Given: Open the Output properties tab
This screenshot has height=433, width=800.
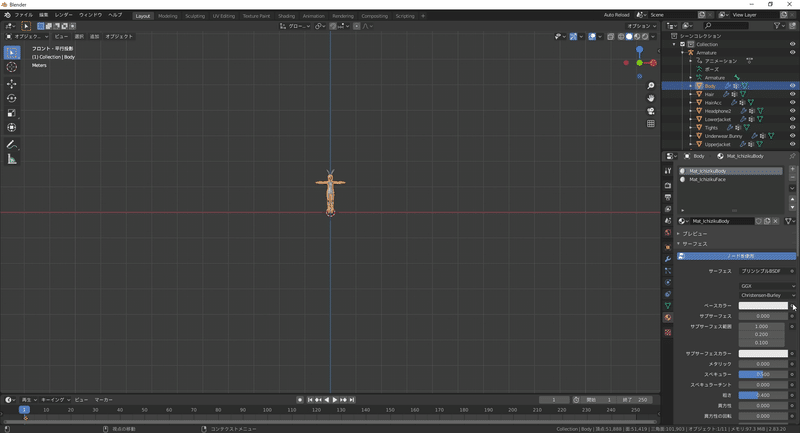Looking at the screenshot, I should pos(668,197).
